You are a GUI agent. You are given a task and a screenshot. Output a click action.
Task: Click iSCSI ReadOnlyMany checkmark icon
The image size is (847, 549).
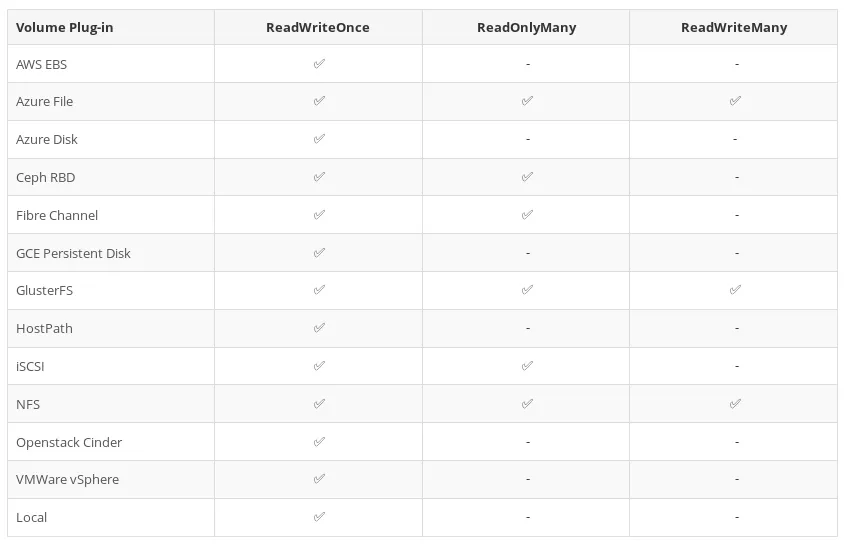pyautogui.click(x=527, y=366)
